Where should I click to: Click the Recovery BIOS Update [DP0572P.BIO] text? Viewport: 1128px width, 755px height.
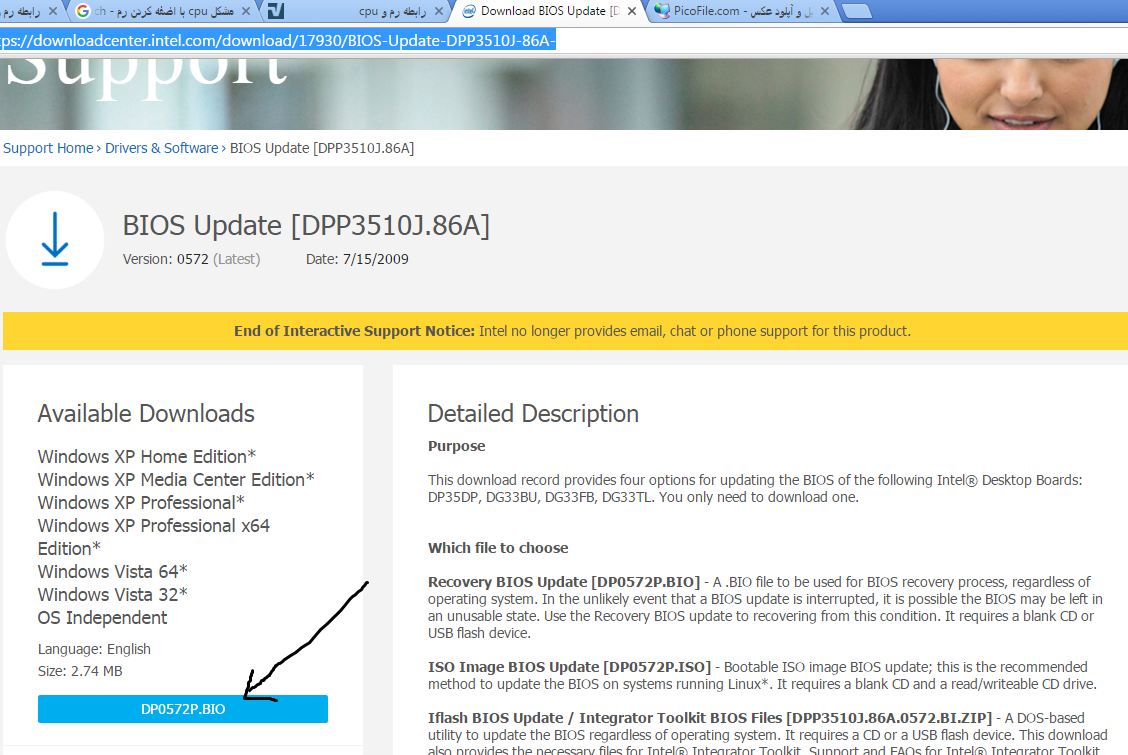coord(562,582)
